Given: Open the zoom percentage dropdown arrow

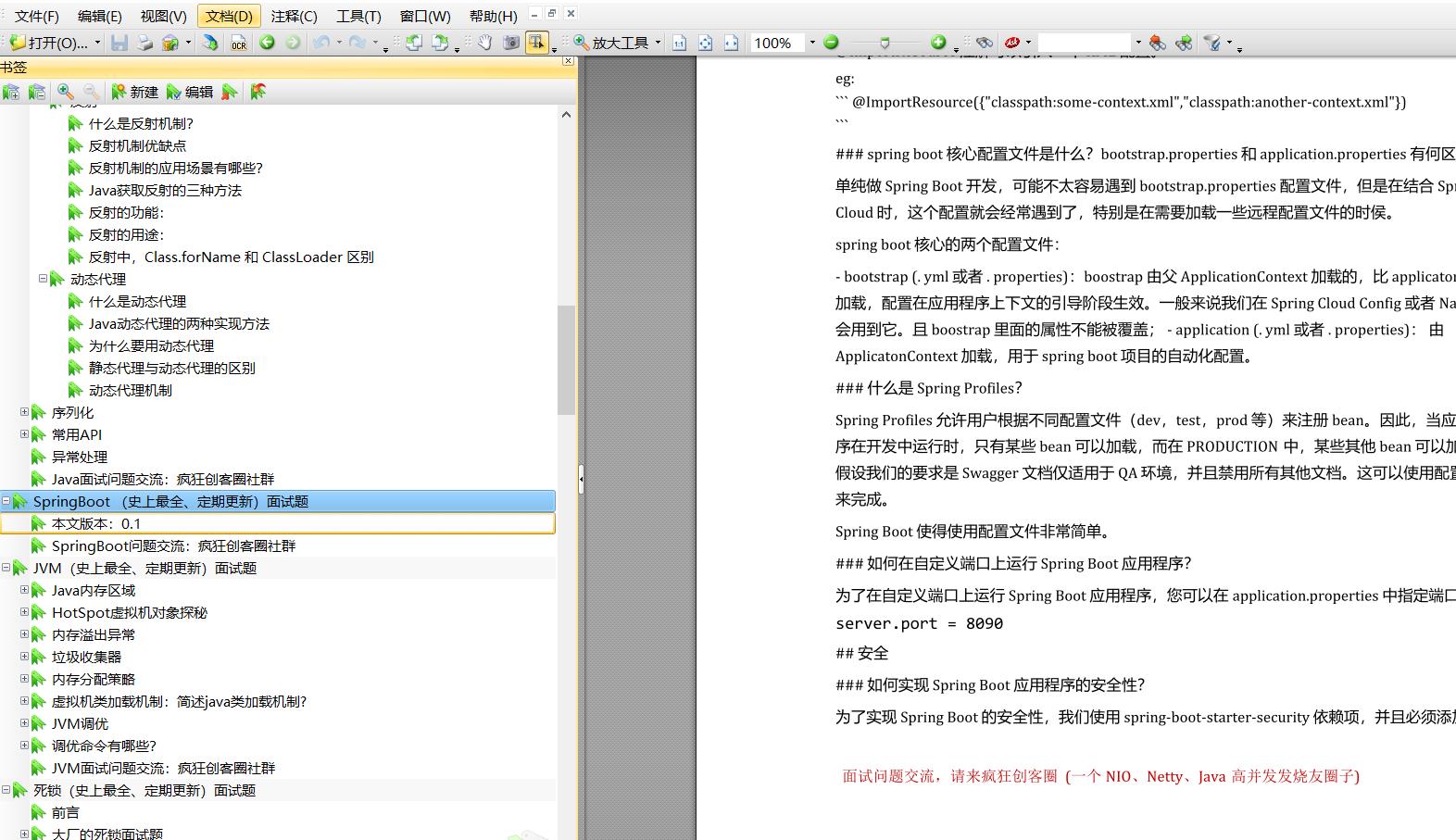Looking at the screenshot, I should click(x=812, y=43).
